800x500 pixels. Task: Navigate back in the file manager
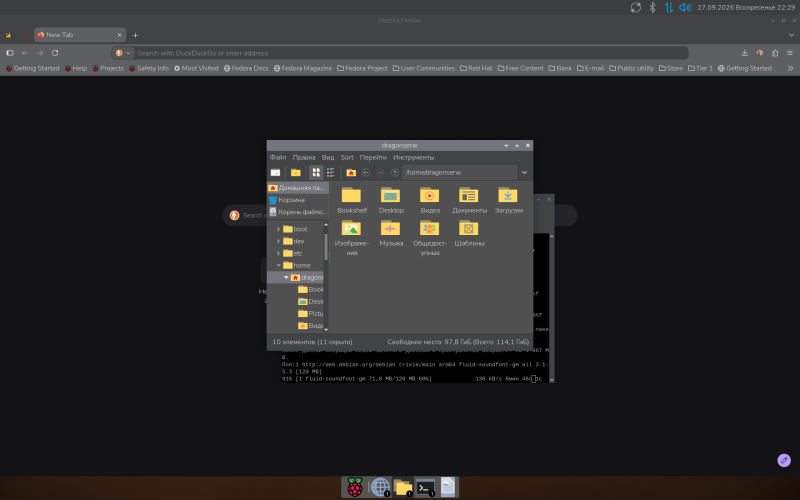coord(366,172)
